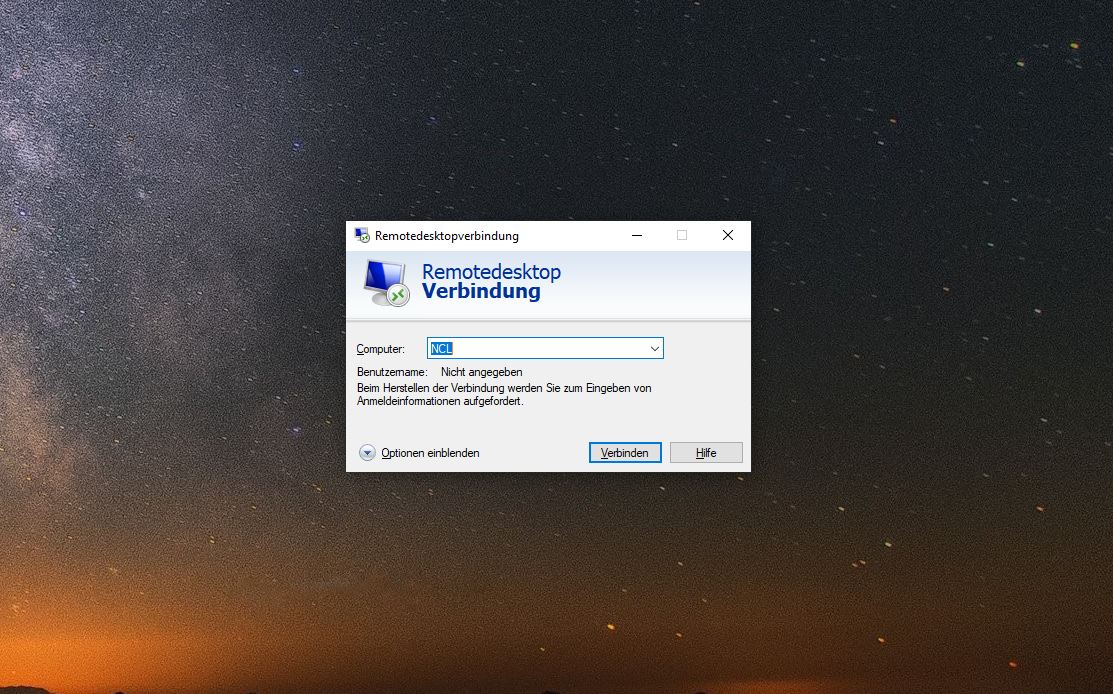The image size is (1113, 694).
Task: Click the "Remotedesktop" banner heading
Action: click(491, 272)
